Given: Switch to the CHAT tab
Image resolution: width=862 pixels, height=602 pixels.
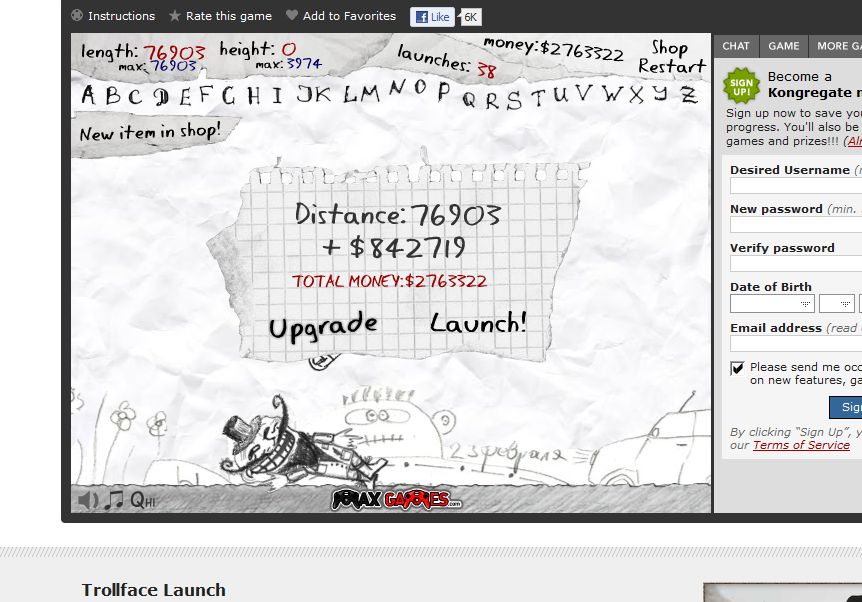Looking at the screenshot, I should click(736, 46).
